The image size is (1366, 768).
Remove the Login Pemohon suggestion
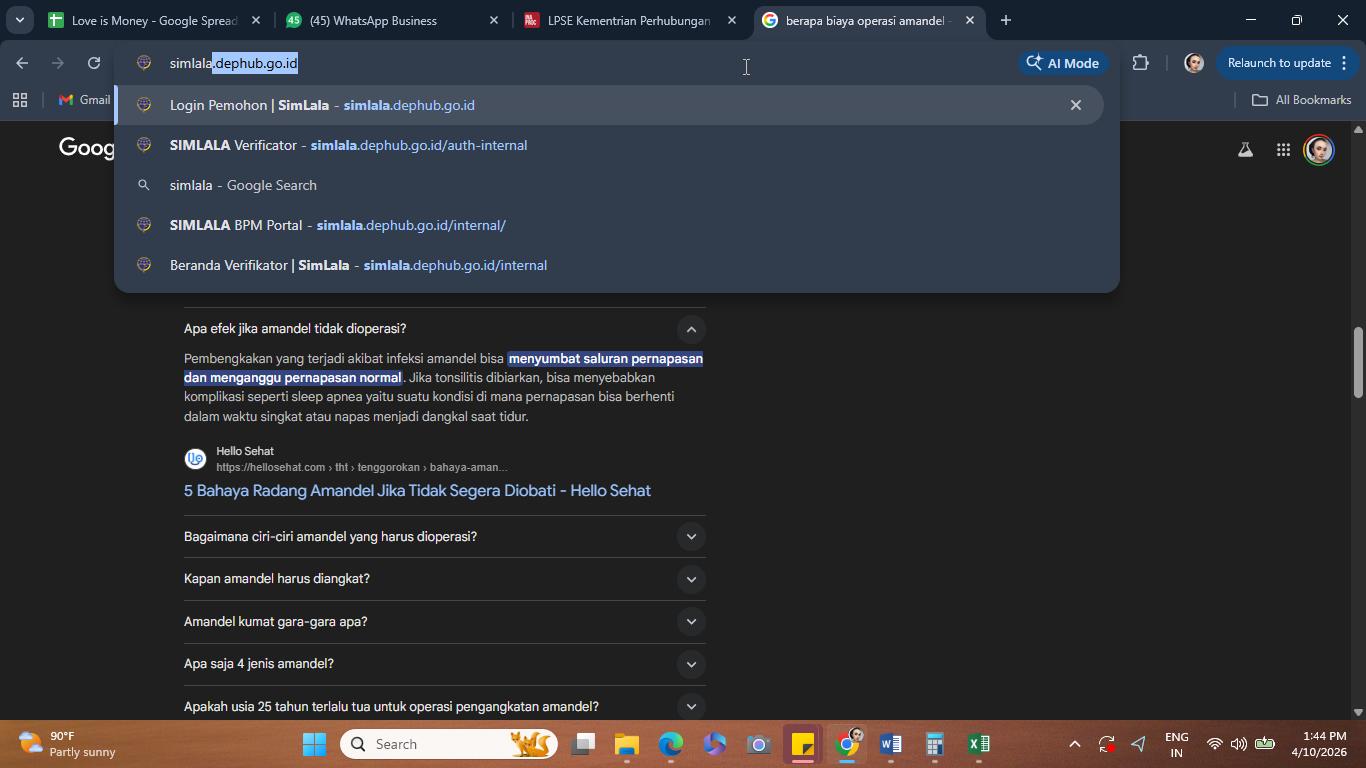click(x=1076, y=105)
